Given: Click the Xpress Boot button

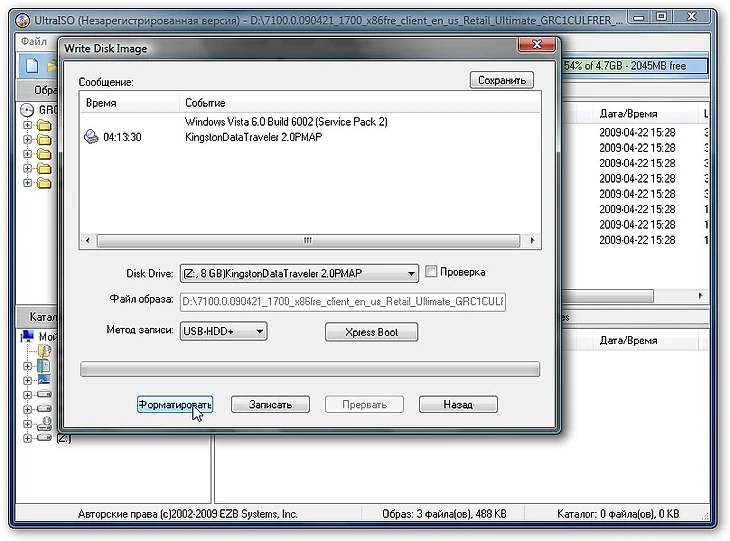Looking at the screenshot, I should point(371,332).
